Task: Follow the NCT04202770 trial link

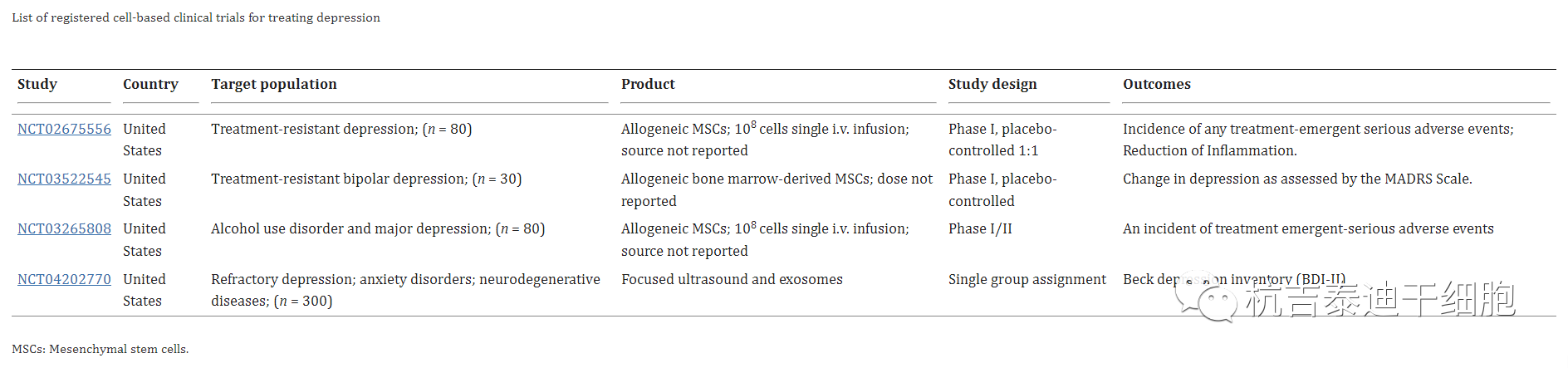Action: (64, 280)
